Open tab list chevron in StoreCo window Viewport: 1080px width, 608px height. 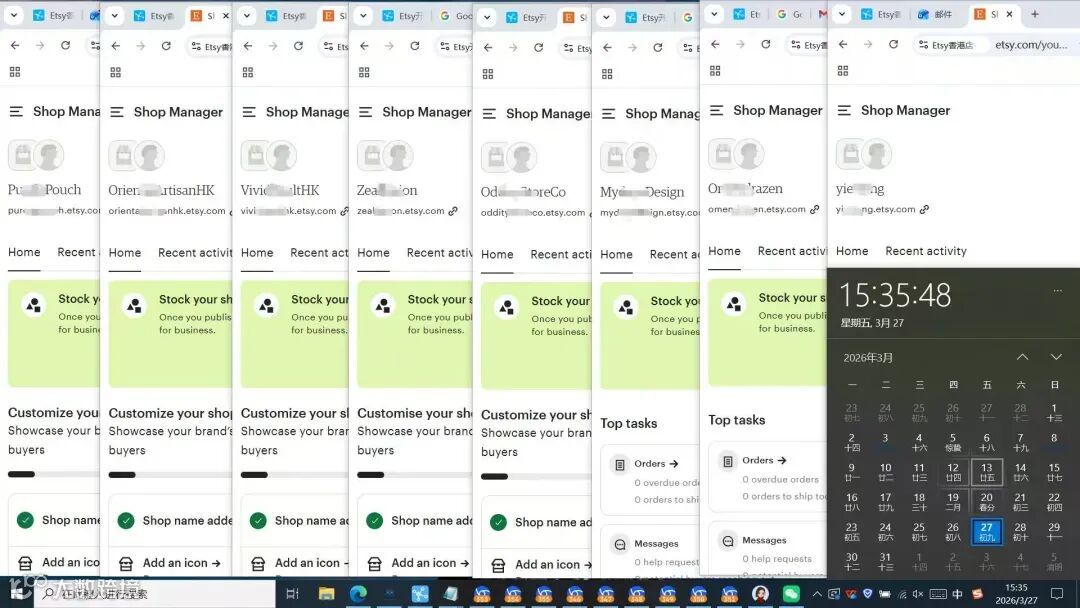487,17
